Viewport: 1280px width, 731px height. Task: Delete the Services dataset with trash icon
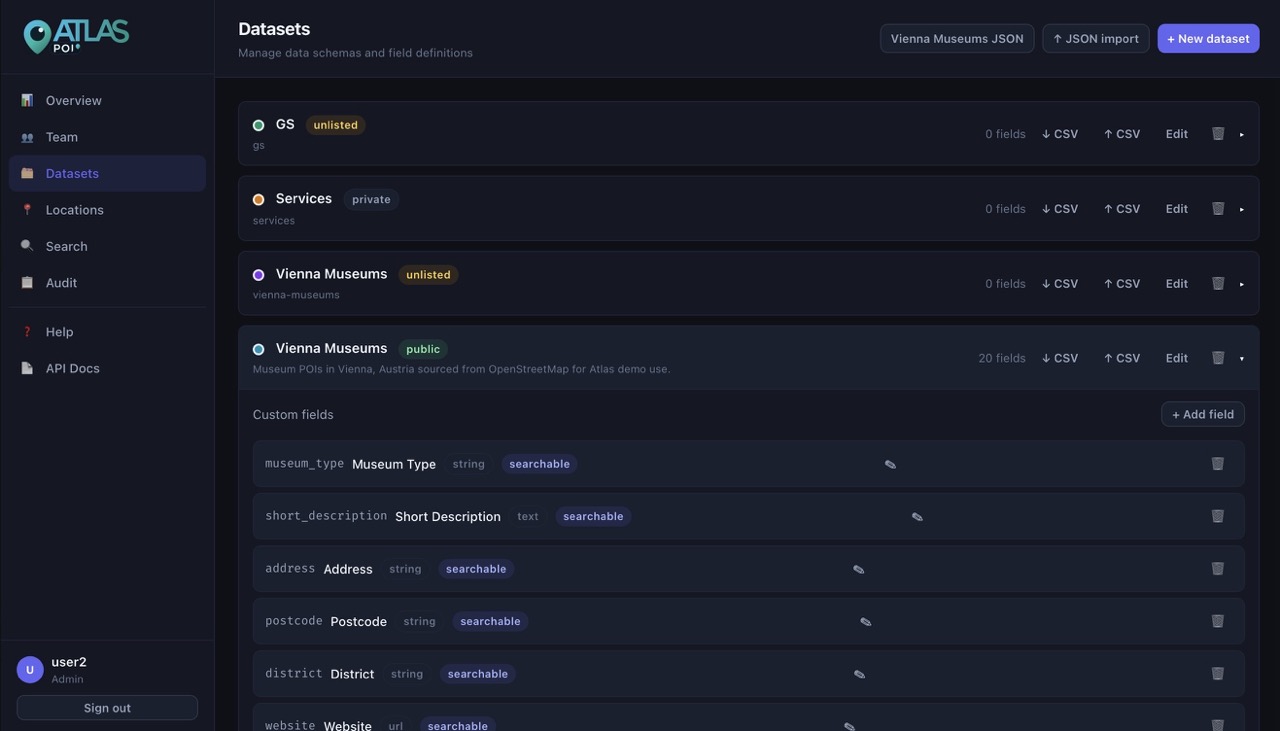[x=1218, y=208]
